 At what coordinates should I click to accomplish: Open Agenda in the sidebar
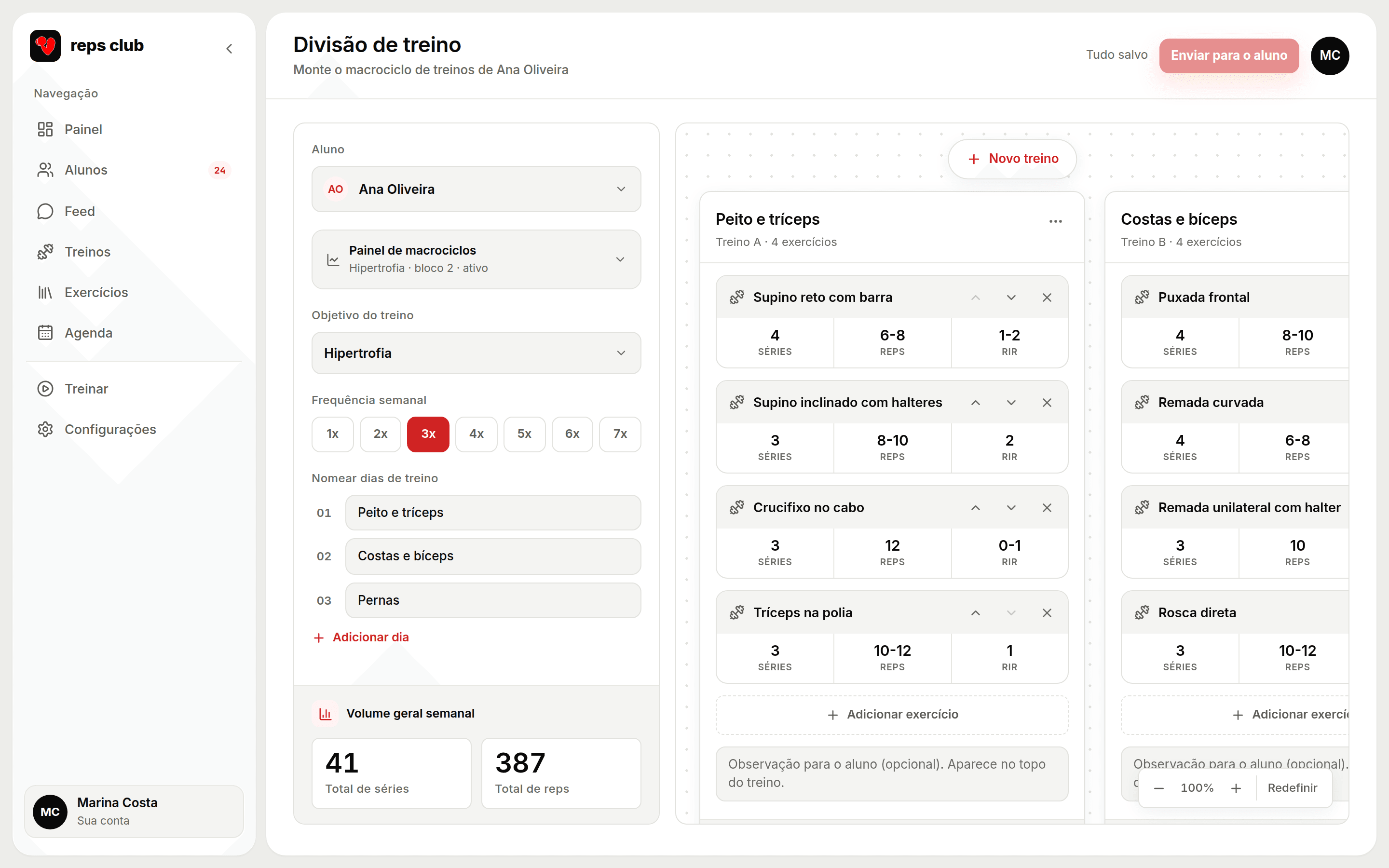[x=133, y=333]
